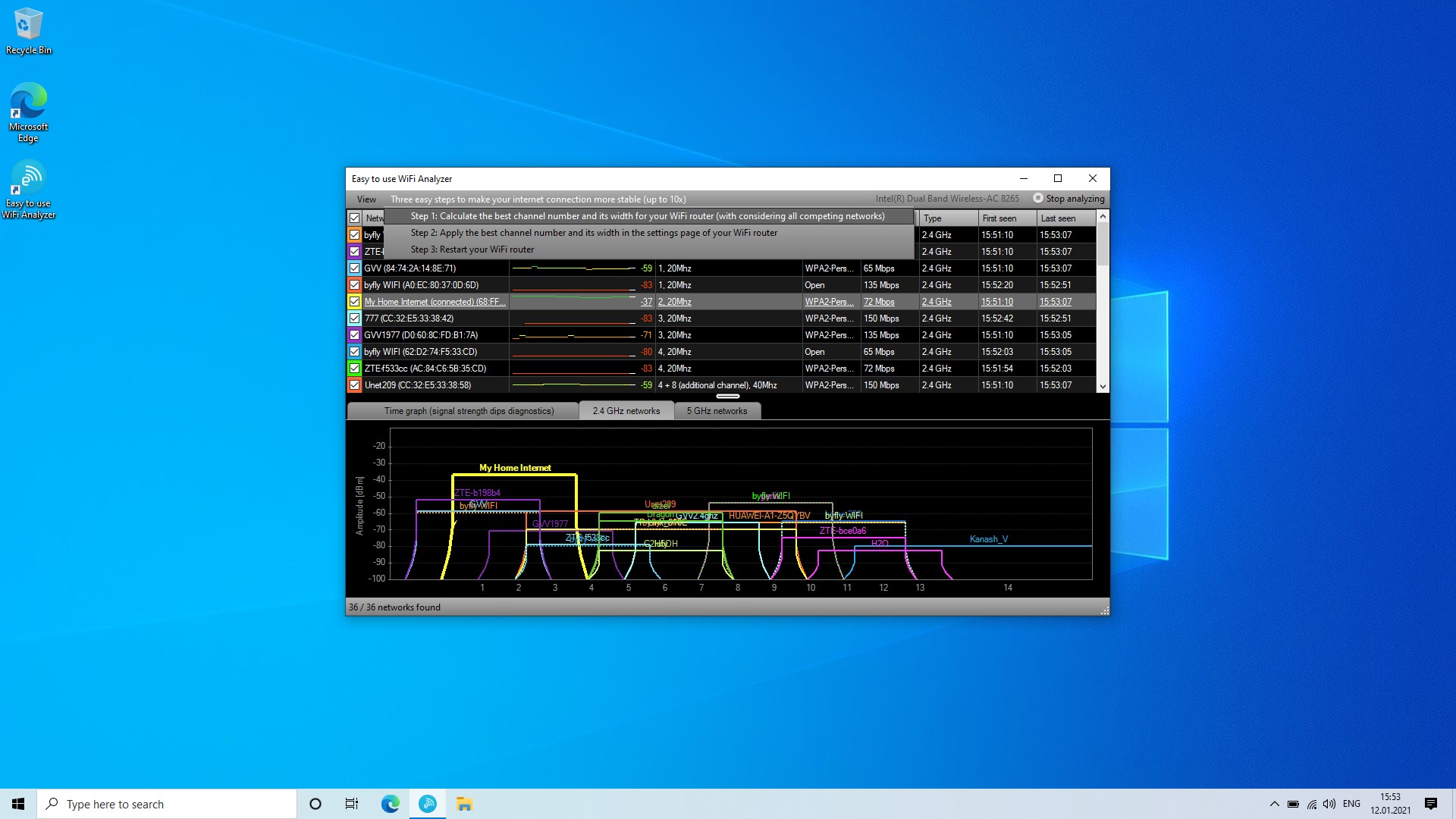
Task: Toggle My Home Internet network checkbox
Action: tap(354, 302)
